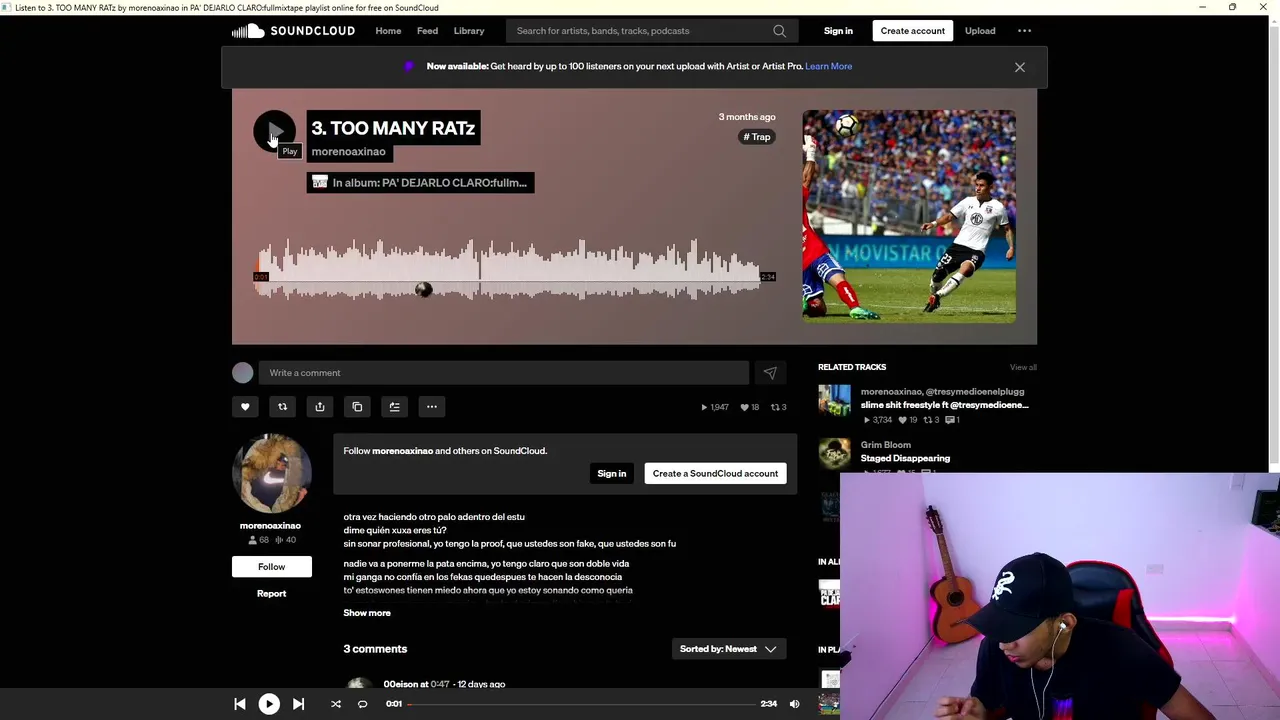The image size is (1280, 720).
Task: Open slime shit freestyle related track
Action: click(944, 405)
